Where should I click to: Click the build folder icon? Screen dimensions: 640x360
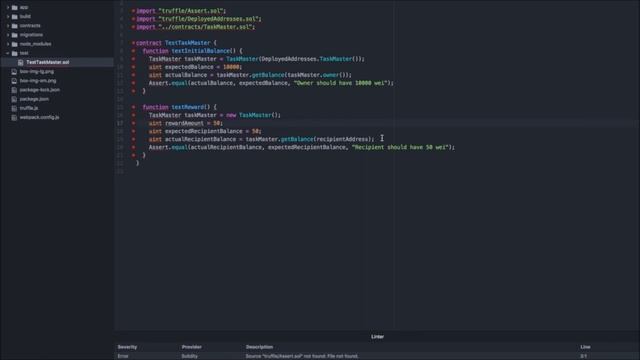coord(15,16)
